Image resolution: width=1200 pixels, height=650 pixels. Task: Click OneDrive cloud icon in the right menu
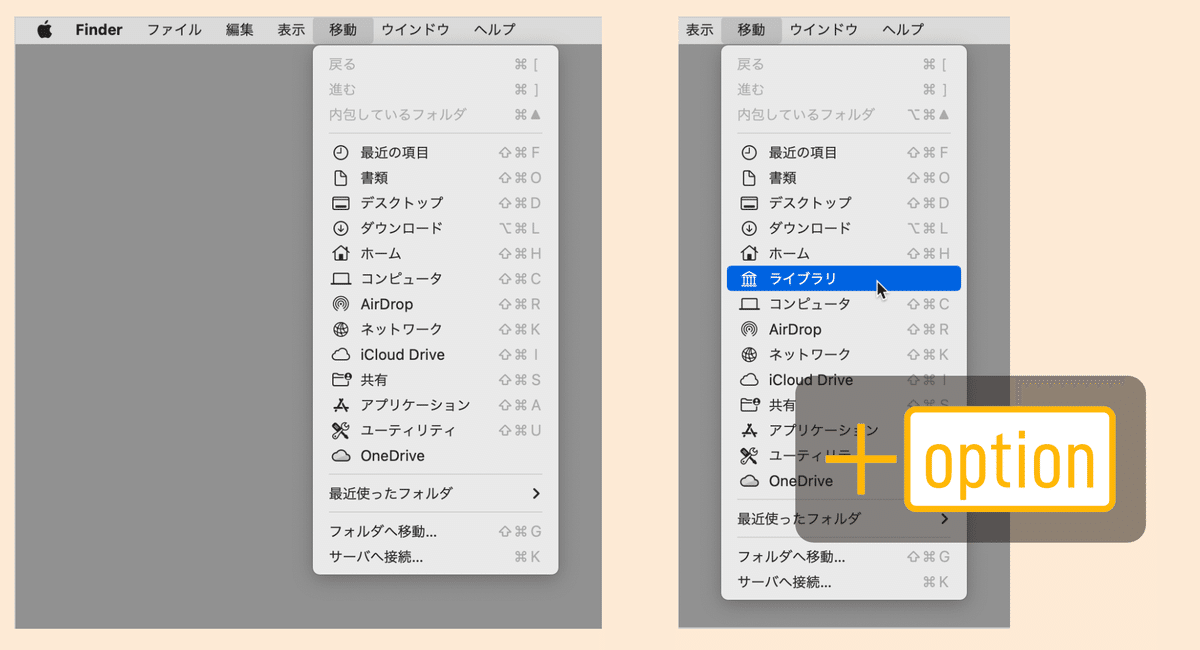click(x=749, y=481)
